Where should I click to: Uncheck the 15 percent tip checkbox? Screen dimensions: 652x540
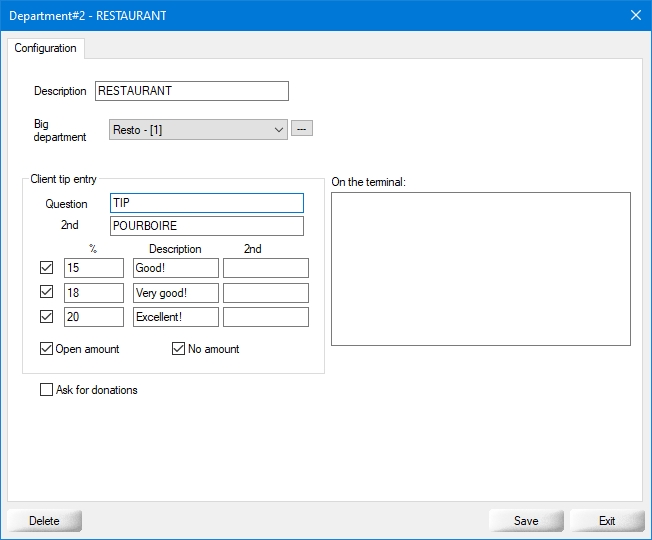coord(46,268)
